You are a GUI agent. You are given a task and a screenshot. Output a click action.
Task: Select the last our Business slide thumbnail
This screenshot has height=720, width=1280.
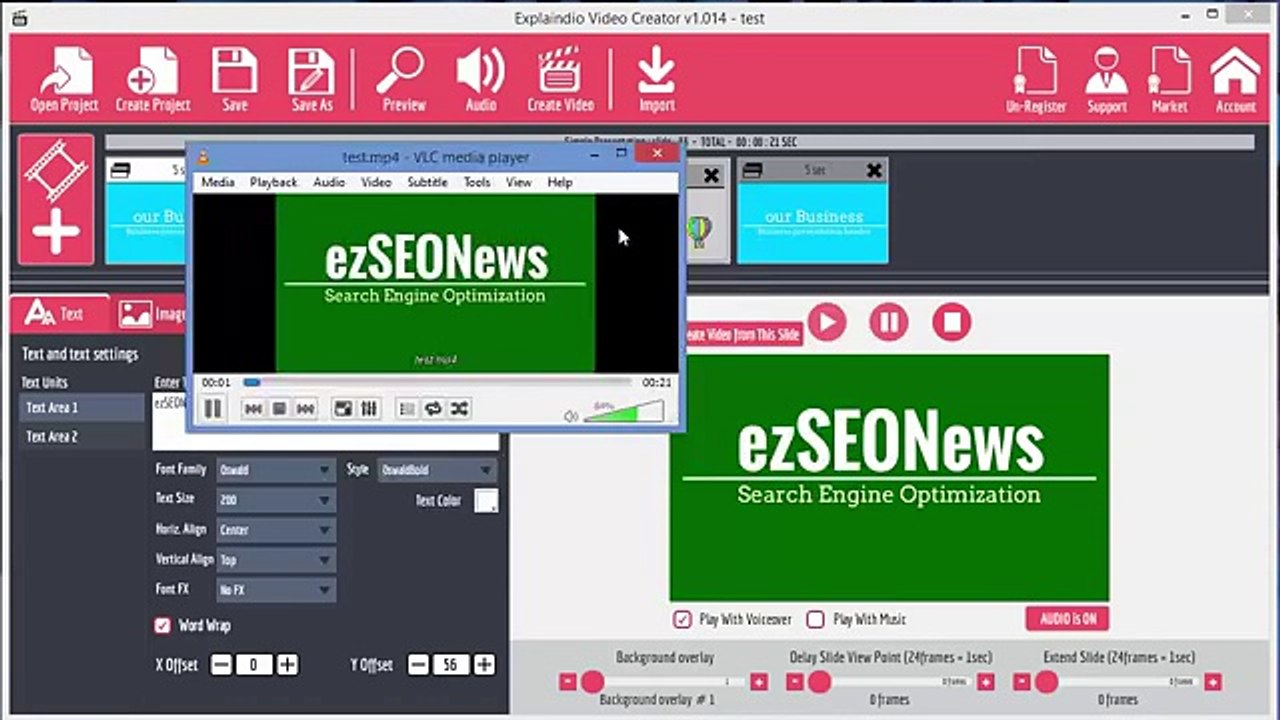[x=812, y=223]
